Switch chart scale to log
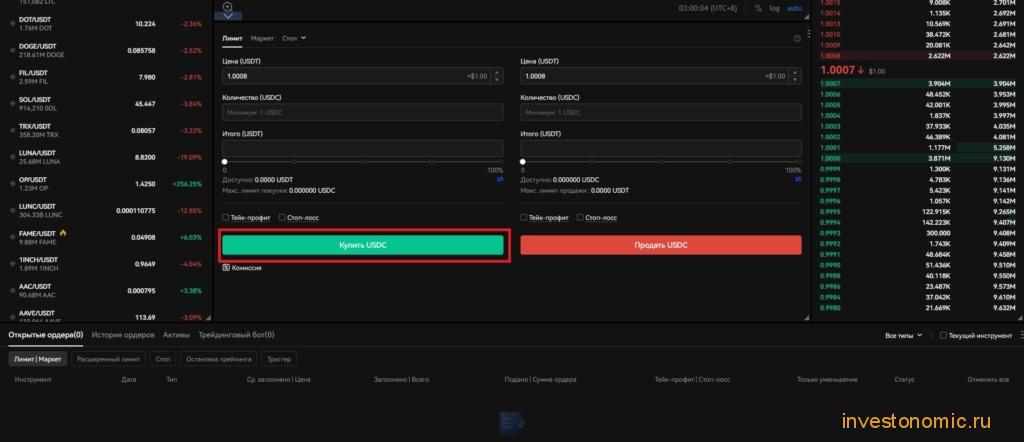The width and height of the screenshot is (1024, 442). [x=775, y=8]
